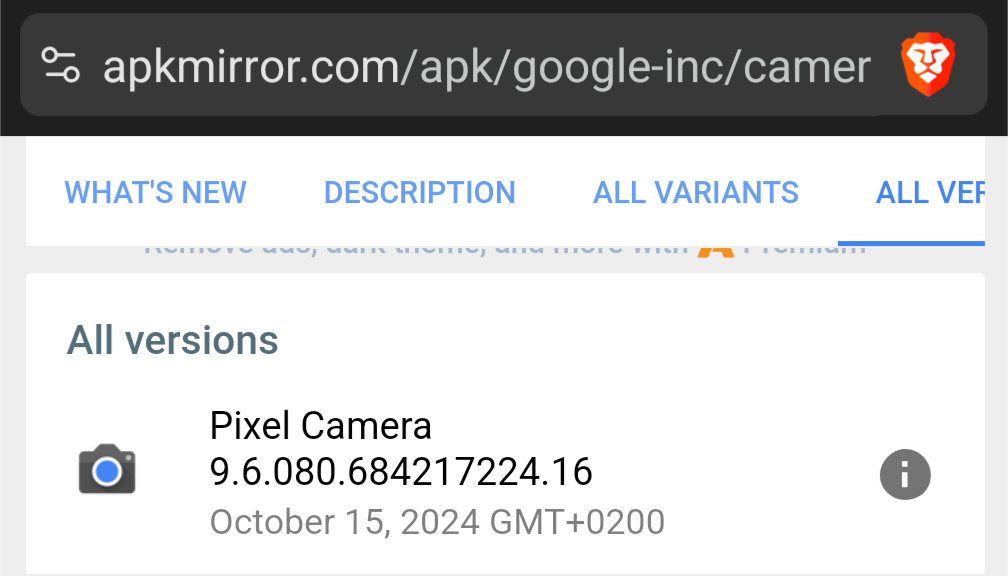Screen dimensions: 1008x576
Task: Open site settings icon in address bar
Action: [60, 65]
